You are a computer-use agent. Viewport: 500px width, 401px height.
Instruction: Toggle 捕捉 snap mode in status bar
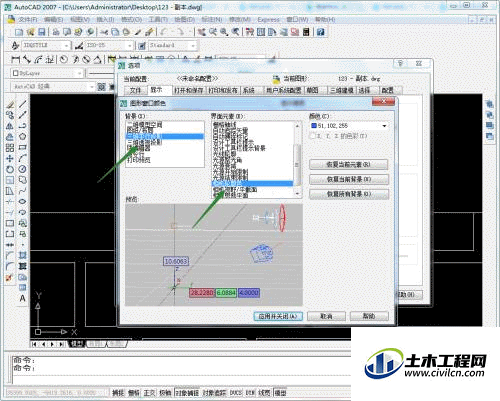118,393
